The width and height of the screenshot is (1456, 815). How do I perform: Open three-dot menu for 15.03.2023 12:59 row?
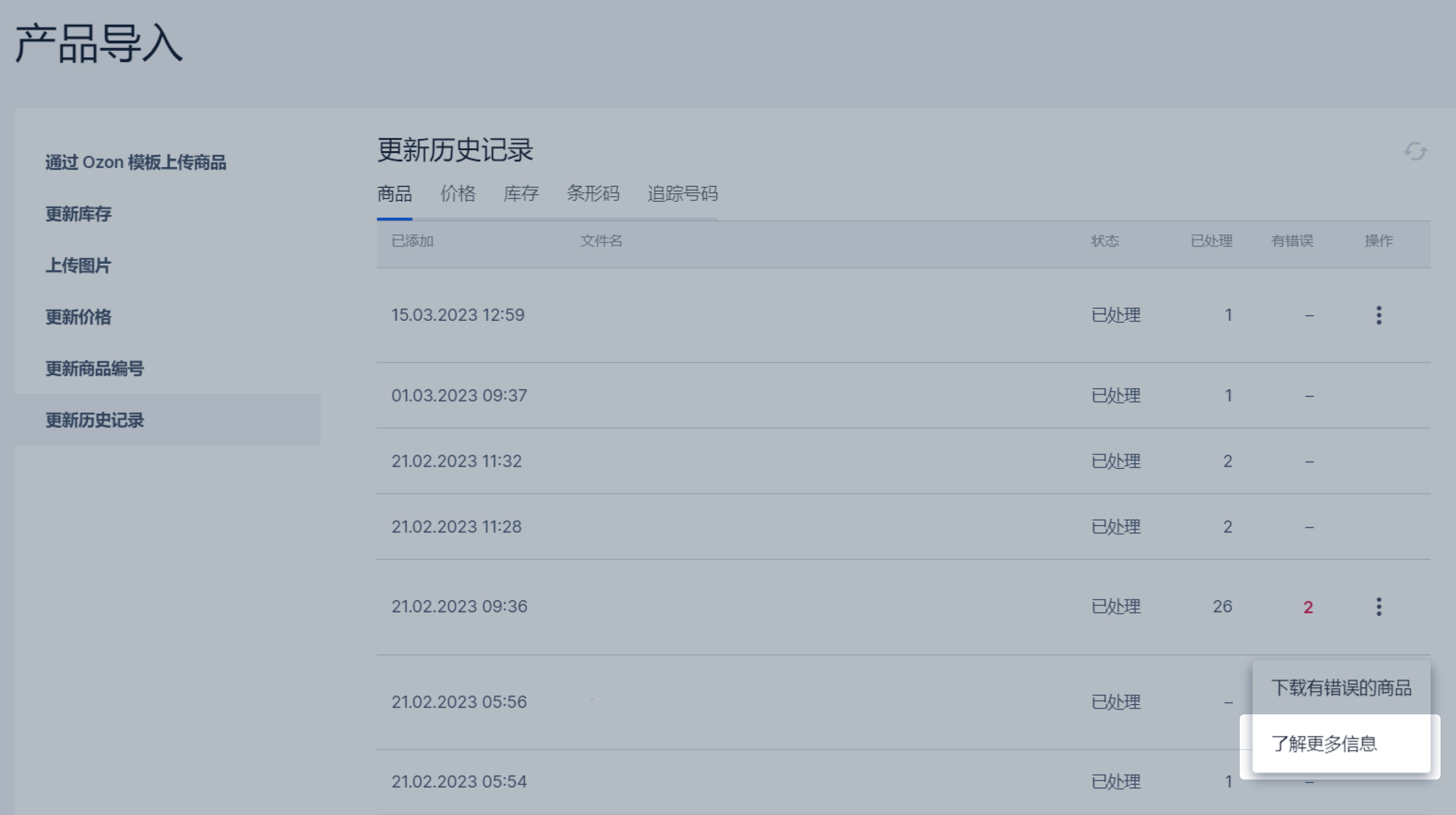pyautogui.click(x=1379, y=315)
